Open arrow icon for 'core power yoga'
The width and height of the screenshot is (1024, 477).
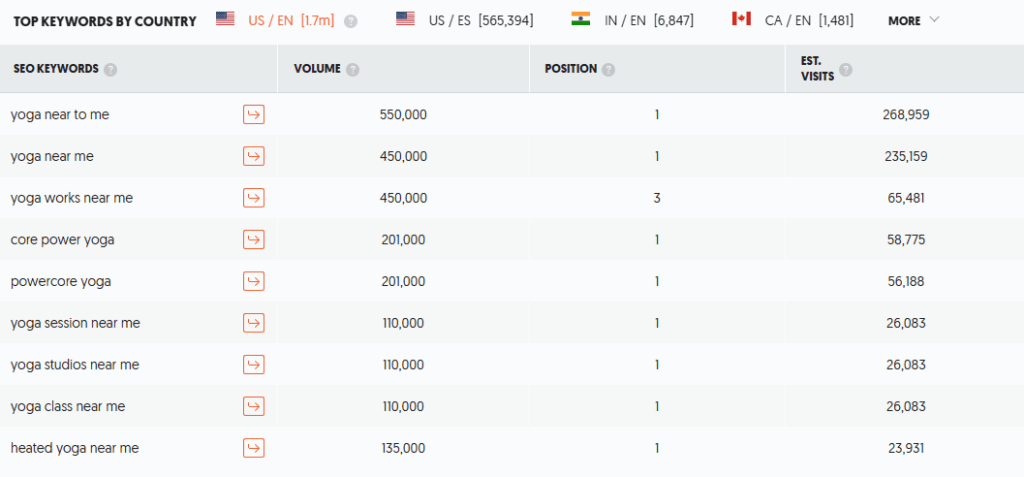point(253,240)
